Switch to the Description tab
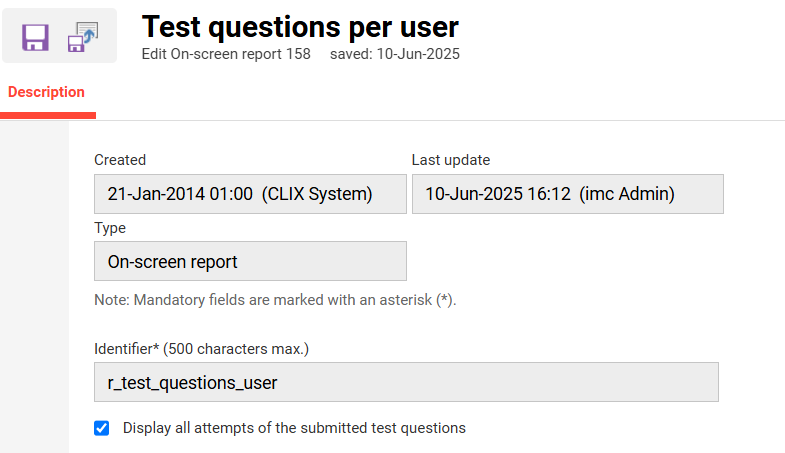 (46, 92)
